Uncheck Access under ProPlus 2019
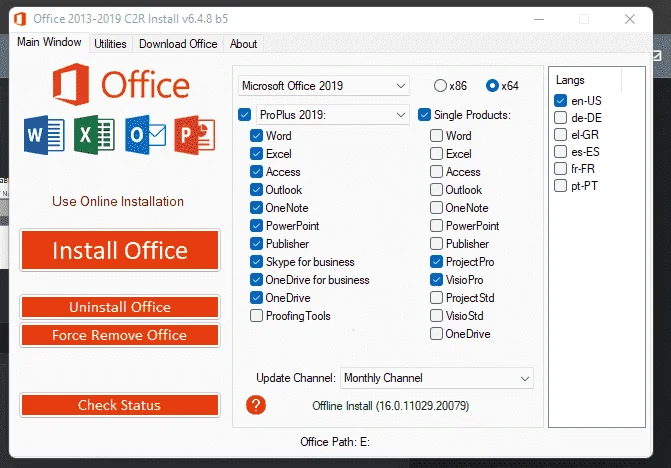Image resolution: width=671 pixels, height=468 pixels. 256,172
